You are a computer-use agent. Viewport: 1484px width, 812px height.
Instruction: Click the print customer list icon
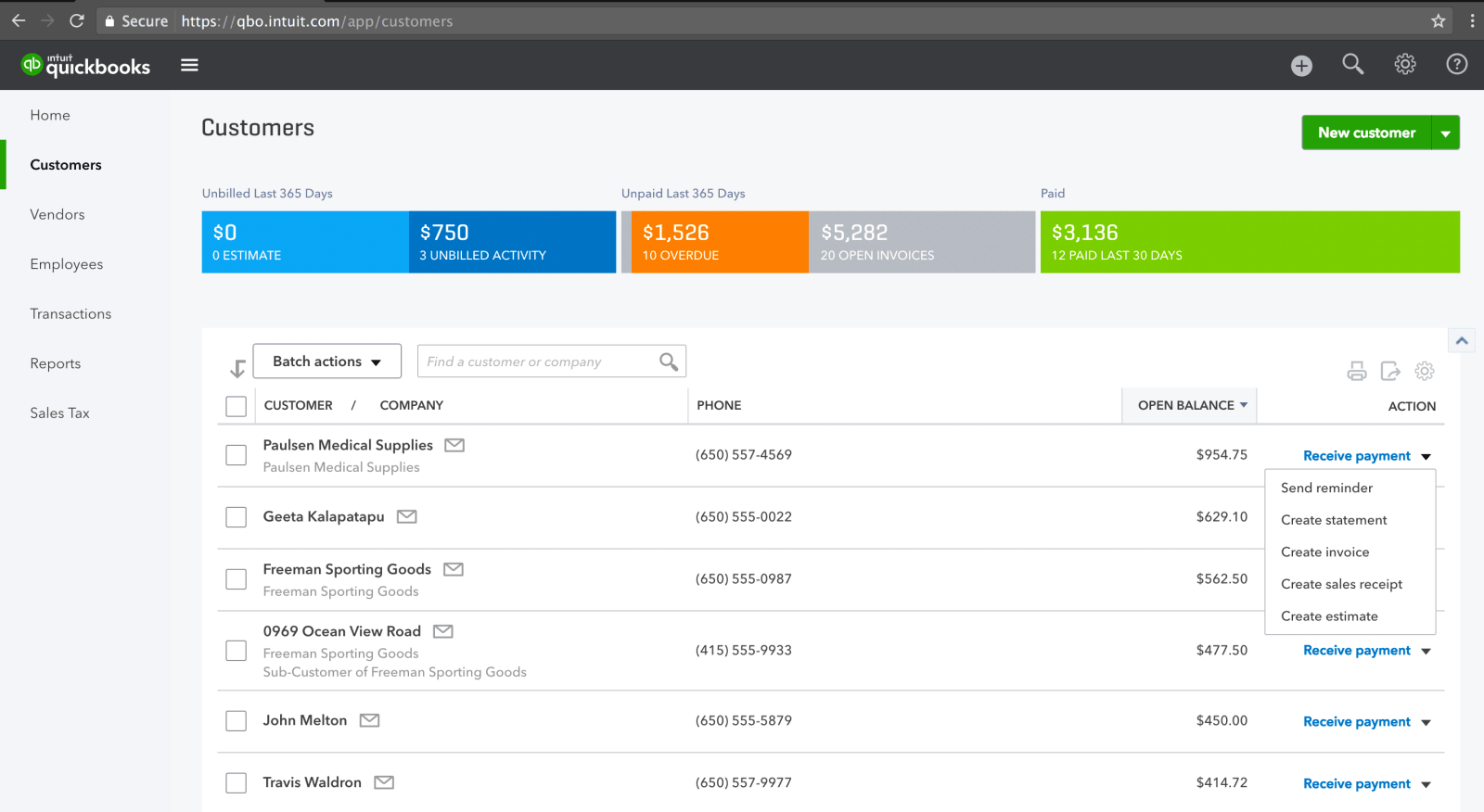click(1357, 371)
